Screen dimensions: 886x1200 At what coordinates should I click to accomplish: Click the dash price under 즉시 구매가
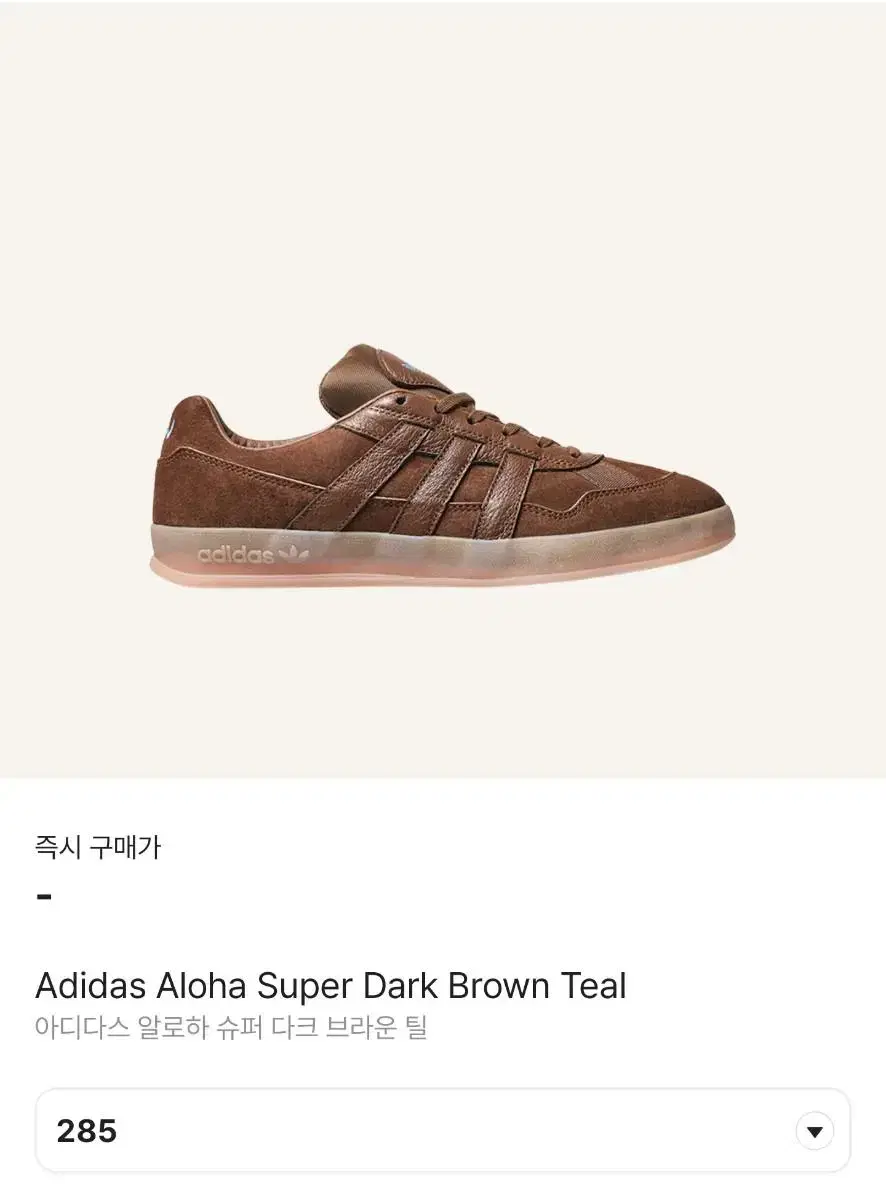pyautogui.click(x=44, y=896)
